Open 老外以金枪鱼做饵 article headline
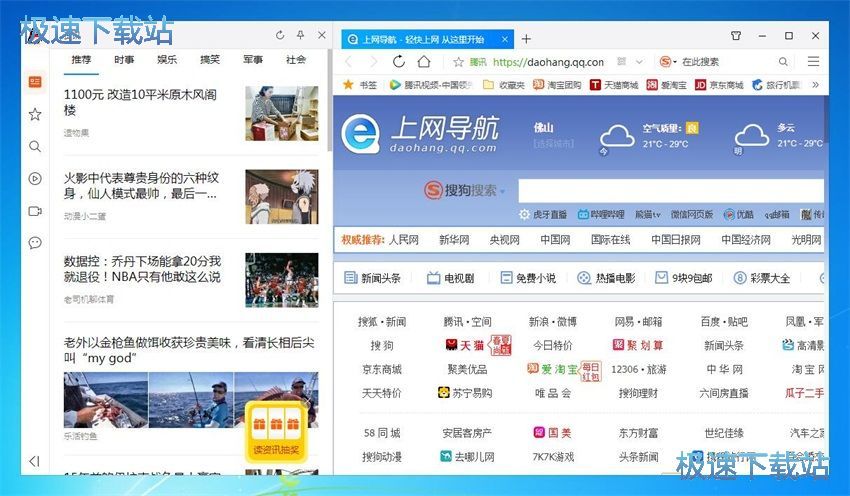This screenshot has height=496, width=850. [189, 350]
